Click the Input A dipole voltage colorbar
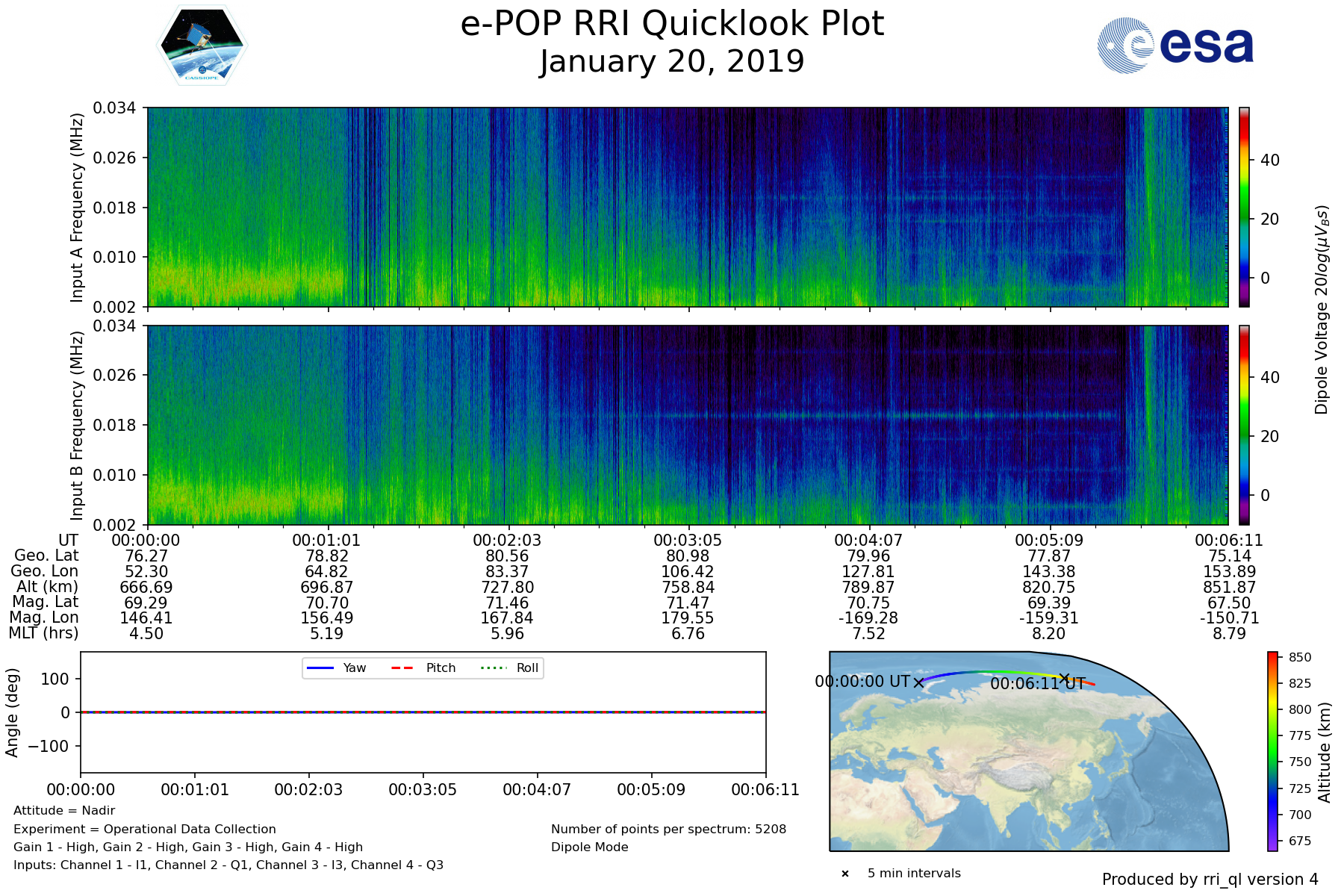 click(1244, 207)
